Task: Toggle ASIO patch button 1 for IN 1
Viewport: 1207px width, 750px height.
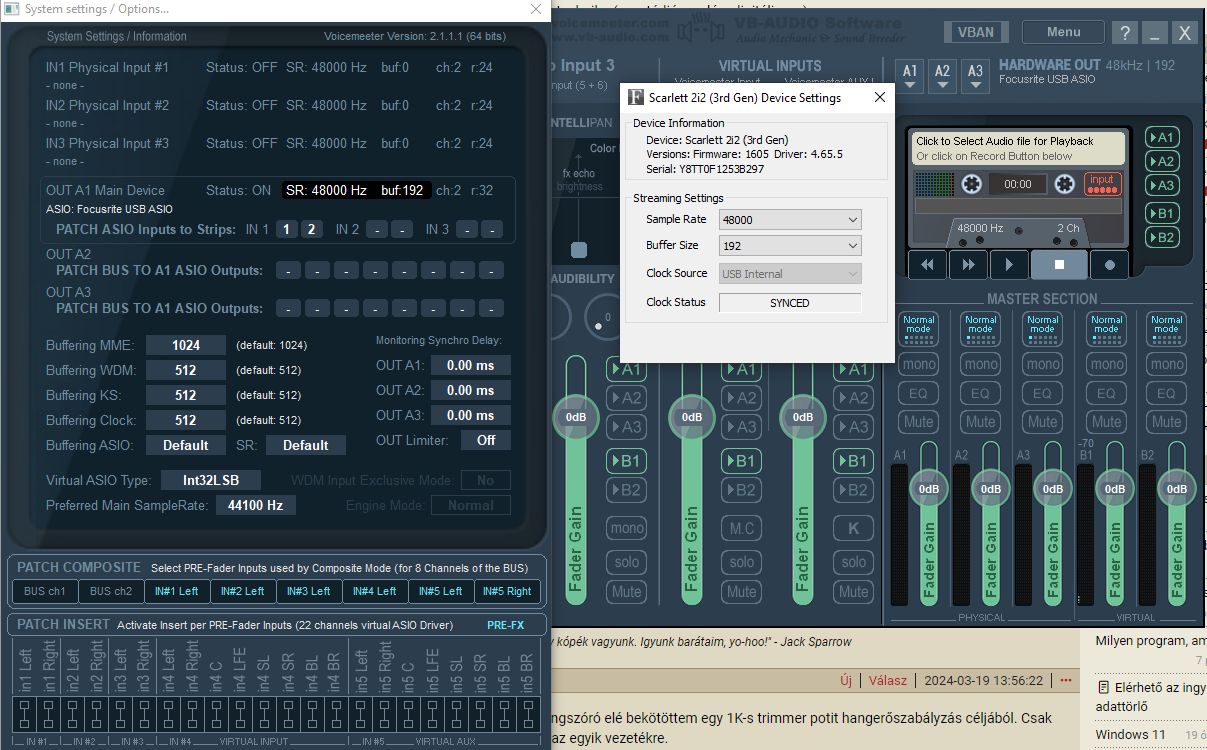Action: click(286, 229)
